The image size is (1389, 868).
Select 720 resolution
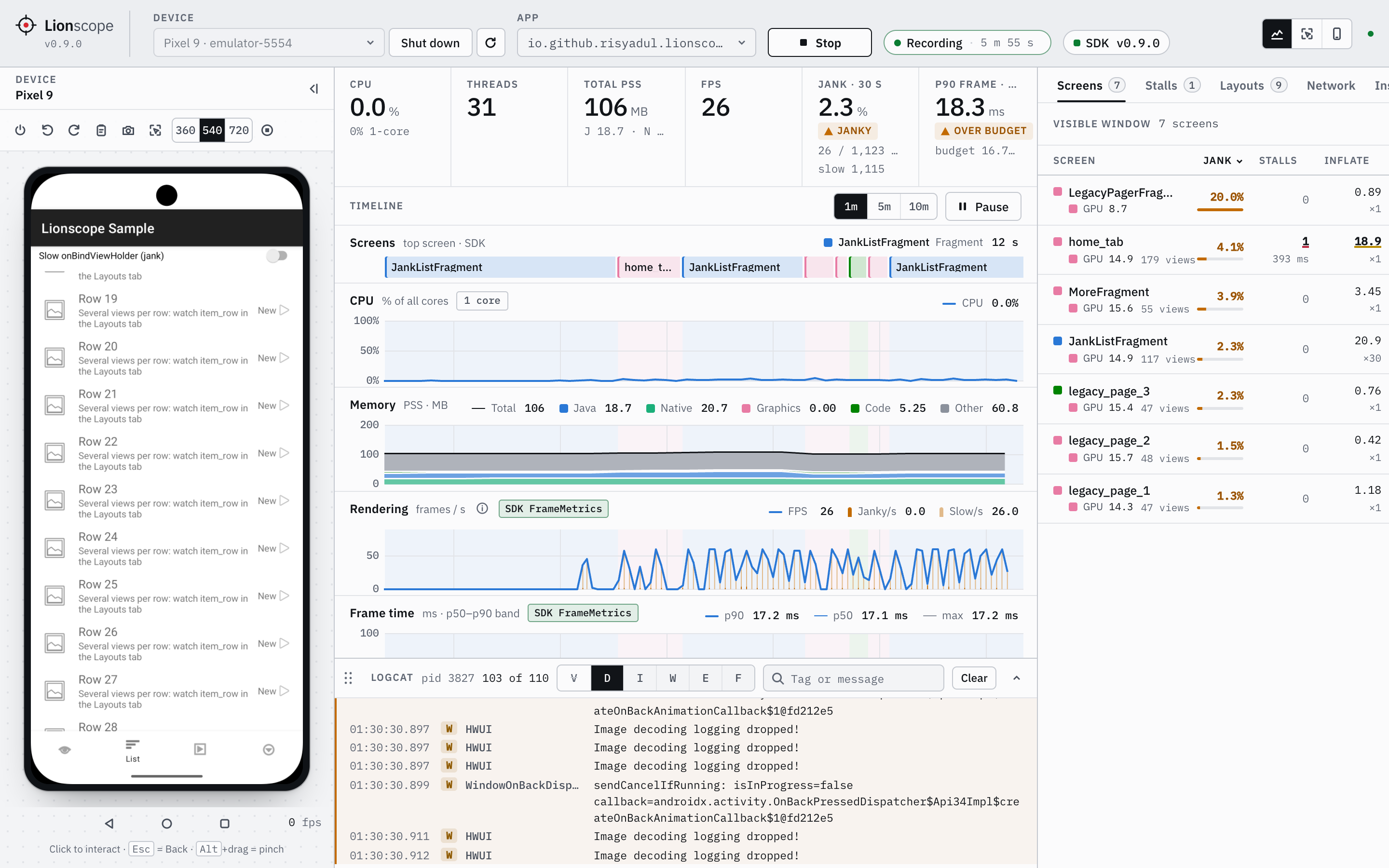pyautogui.click(x=239, y=130)
